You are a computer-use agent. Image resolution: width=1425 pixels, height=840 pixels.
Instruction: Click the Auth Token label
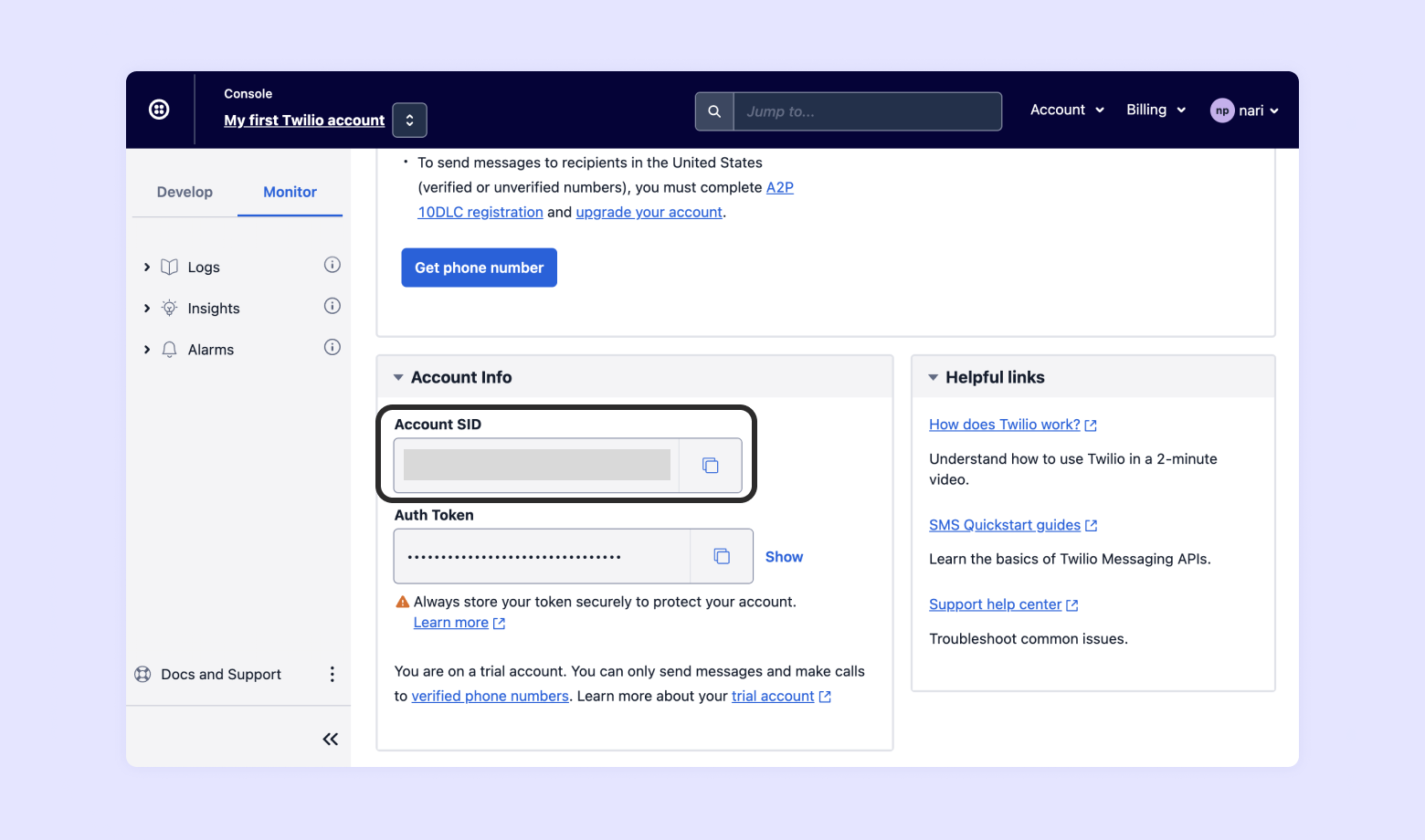pyautogui.click(x=434, y=515)
